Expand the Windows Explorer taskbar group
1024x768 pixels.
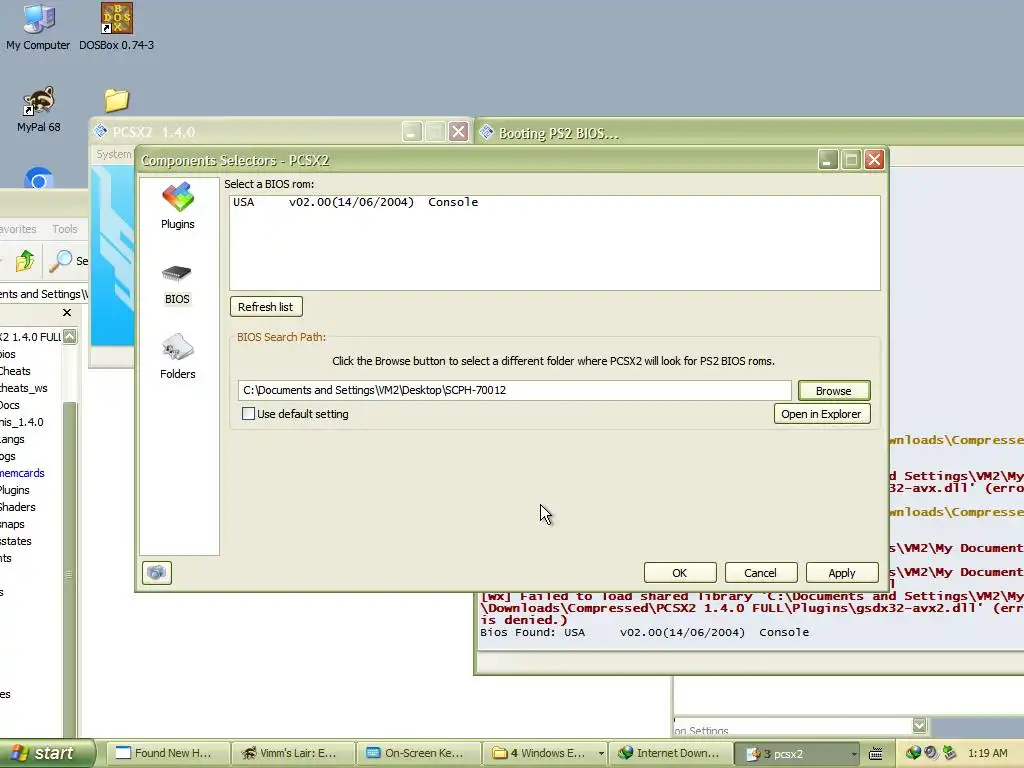click(601, 754)
